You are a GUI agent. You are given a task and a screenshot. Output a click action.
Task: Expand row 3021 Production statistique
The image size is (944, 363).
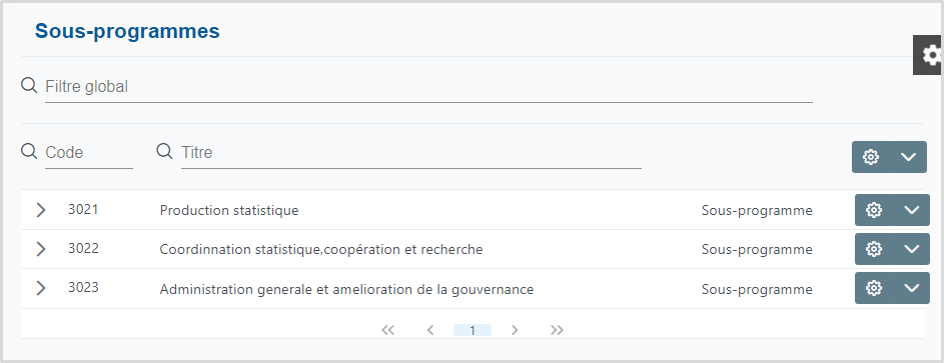(40, 210)
